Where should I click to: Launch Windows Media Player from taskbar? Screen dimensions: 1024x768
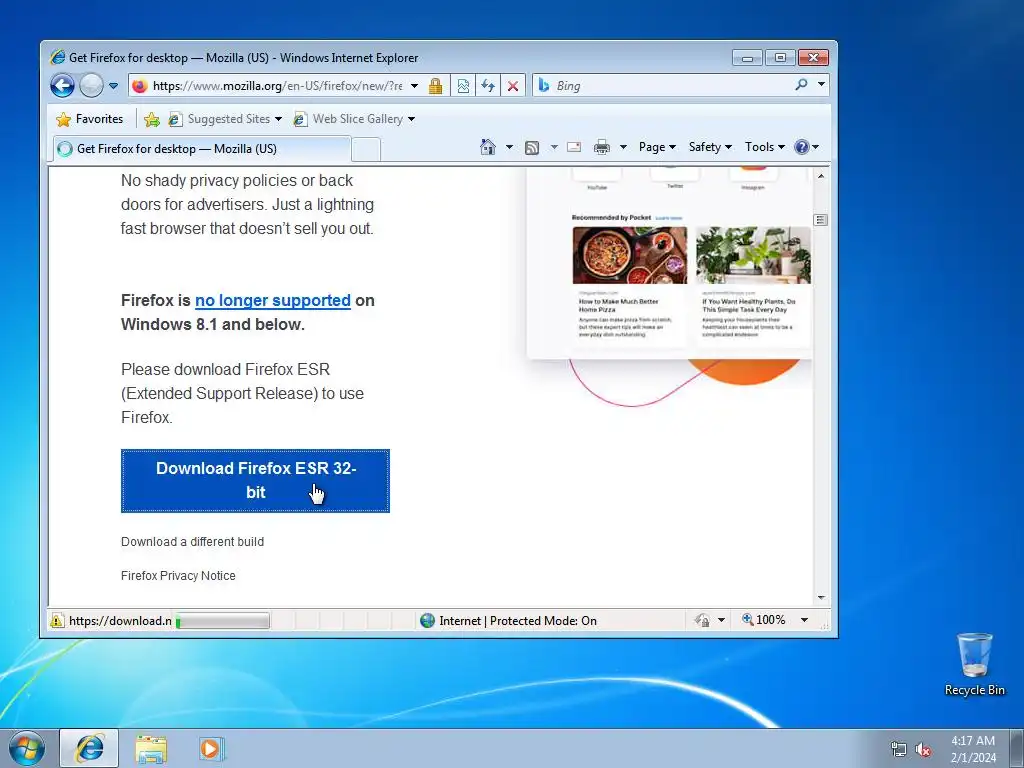tap(212, 748)
